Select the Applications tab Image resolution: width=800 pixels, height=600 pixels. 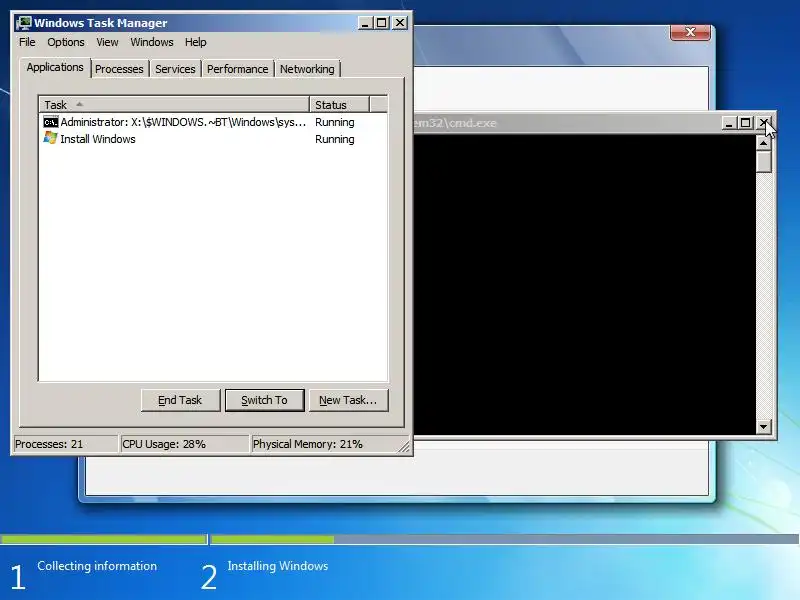pyautogui.click(x=55, y=67)
